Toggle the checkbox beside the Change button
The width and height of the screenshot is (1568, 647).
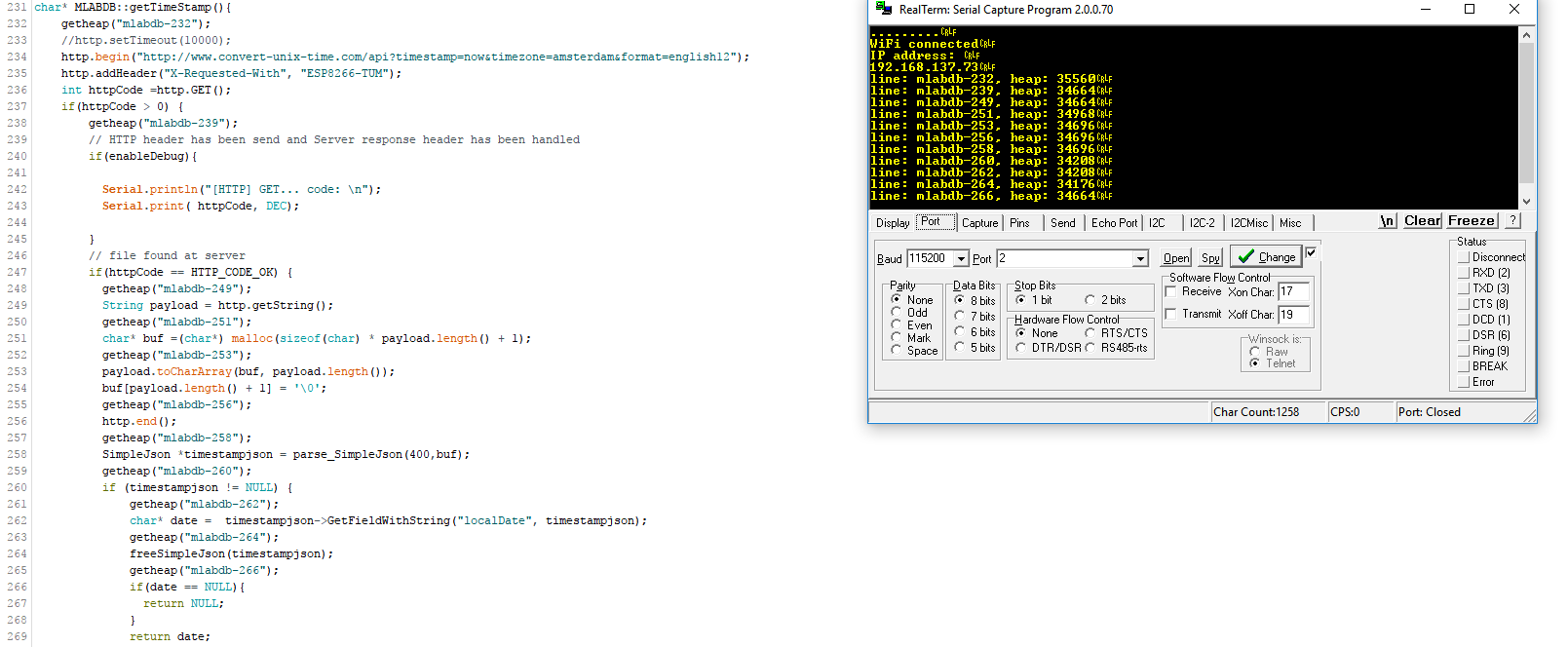click(x=1312, y=252)
